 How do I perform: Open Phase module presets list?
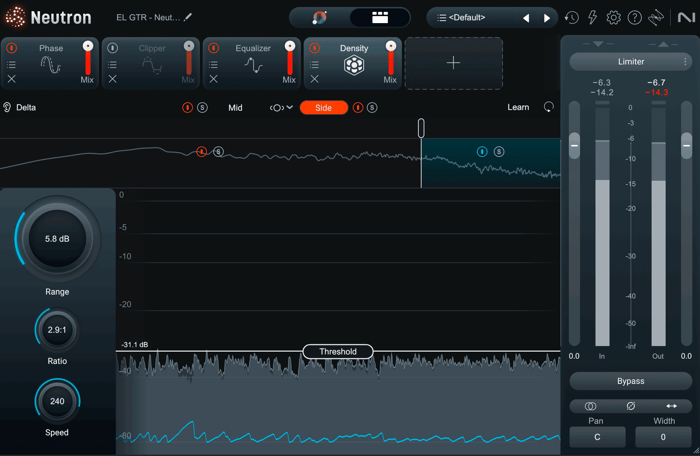click(x=12, y=65)
